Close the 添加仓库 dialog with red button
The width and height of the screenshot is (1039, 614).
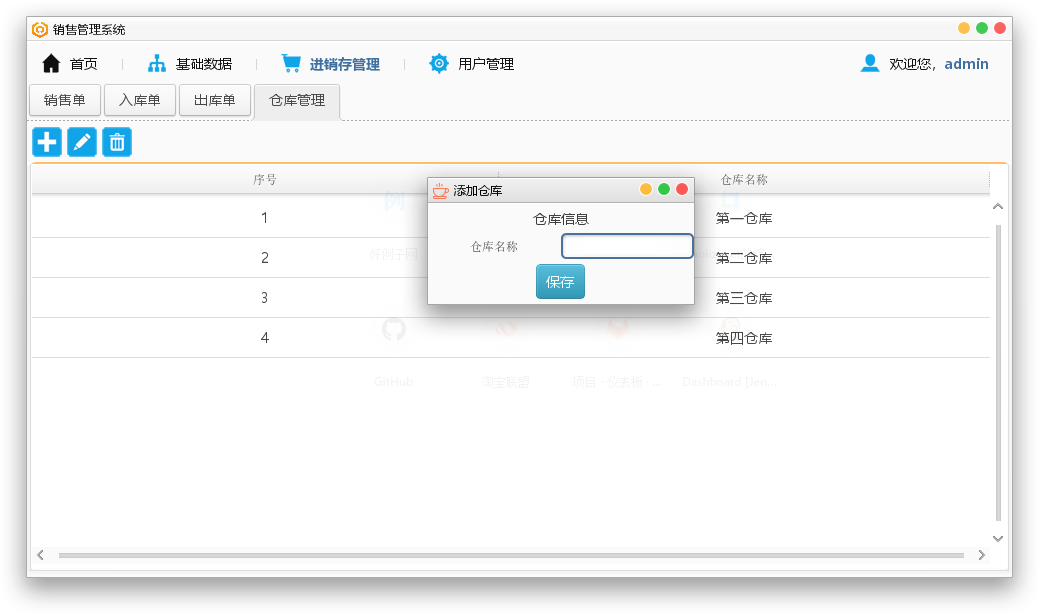click(682, 189)
